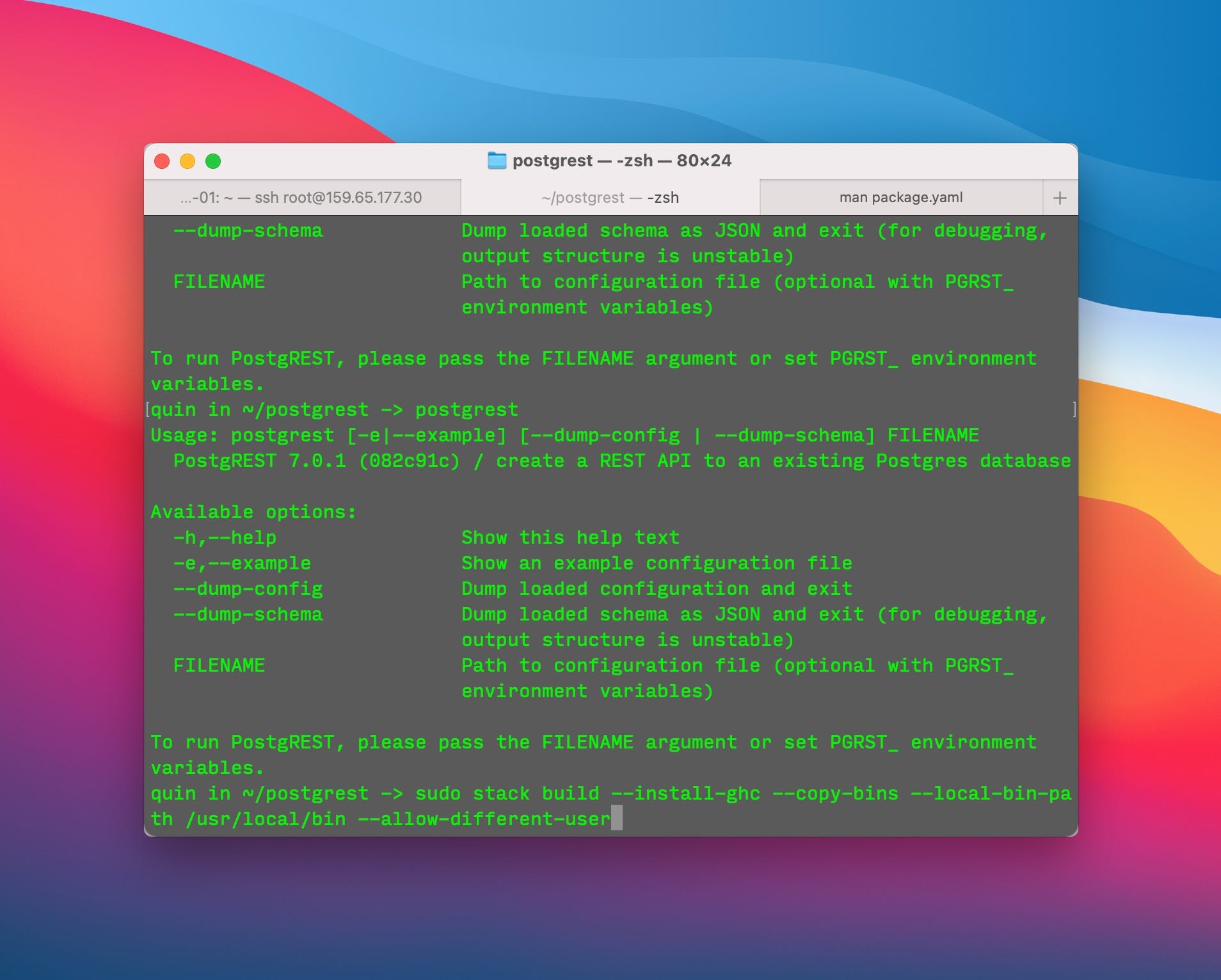
Task: Click the folder icon in the title bar
Action: point(497,161)
